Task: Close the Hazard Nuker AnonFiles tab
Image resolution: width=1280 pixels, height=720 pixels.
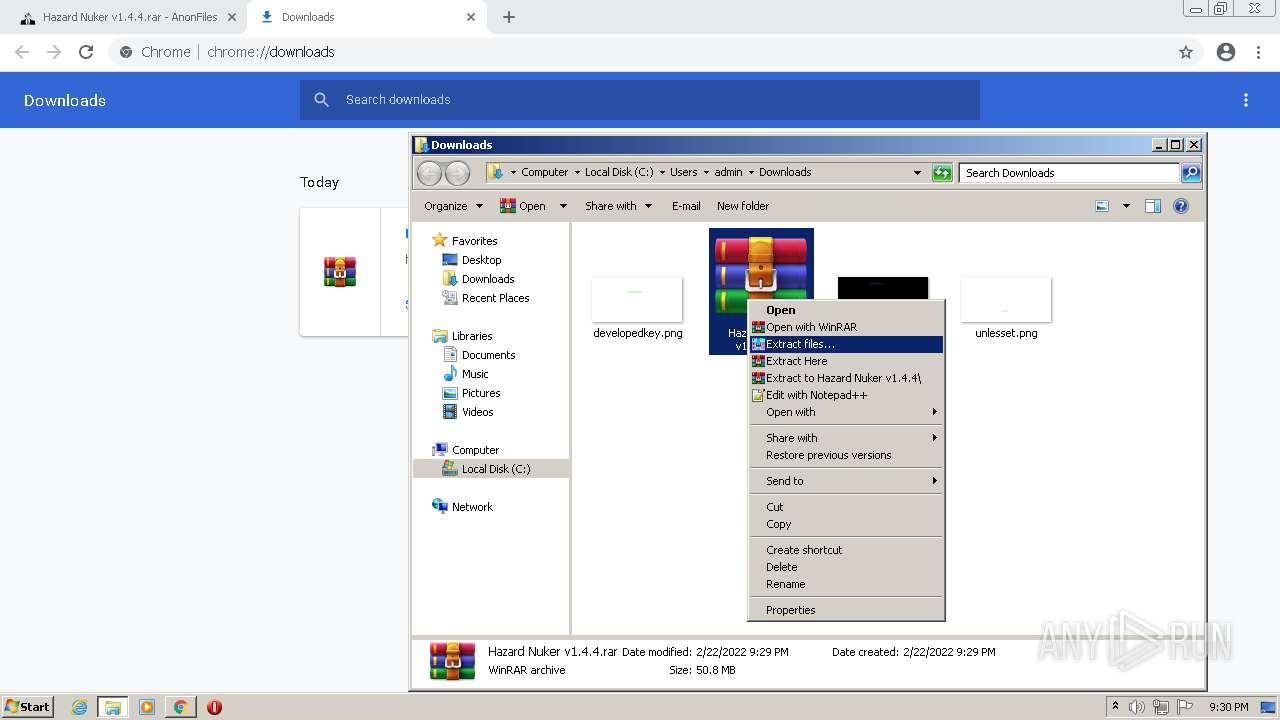Action: click(x=231, y=17)
